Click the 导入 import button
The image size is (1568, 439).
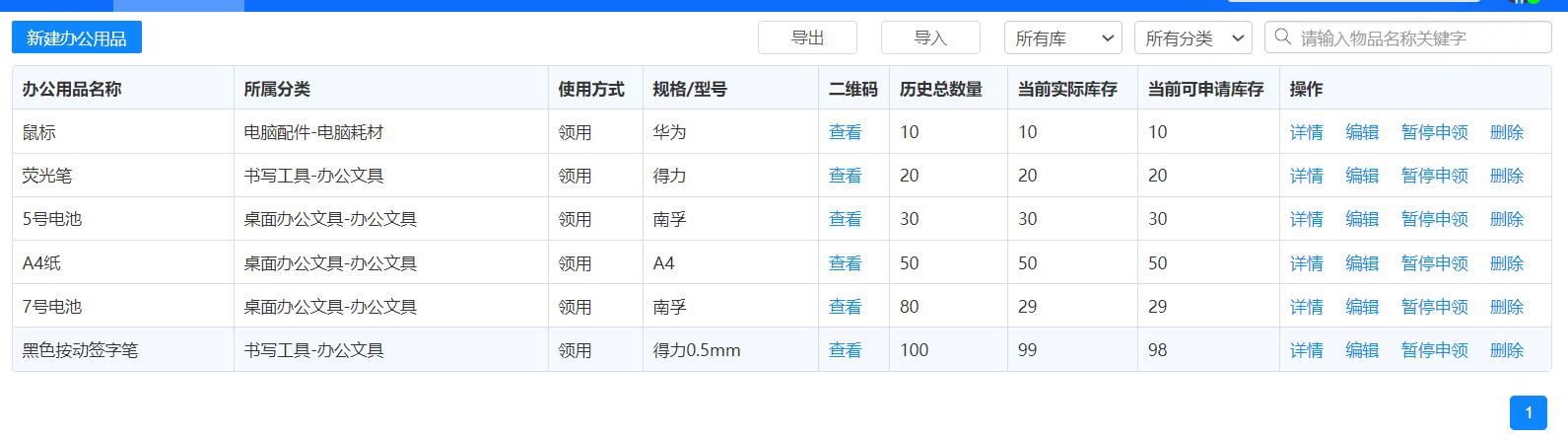(x=929, y=37)
